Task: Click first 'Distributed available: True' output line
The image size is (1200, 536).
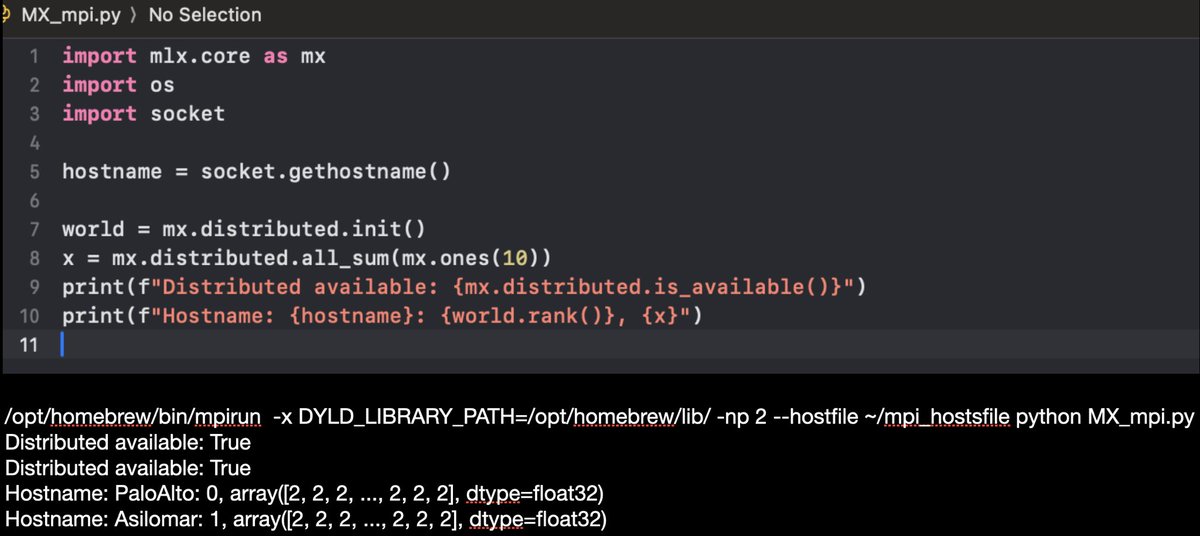Action: click(128, 442)
